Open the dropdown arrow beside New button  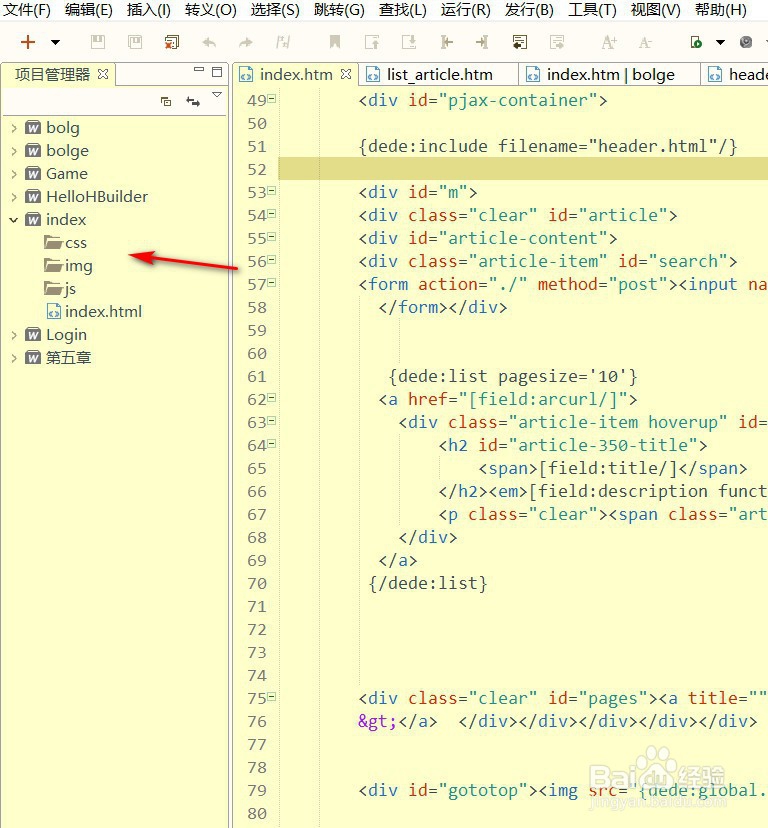click(x=55, y=42)
